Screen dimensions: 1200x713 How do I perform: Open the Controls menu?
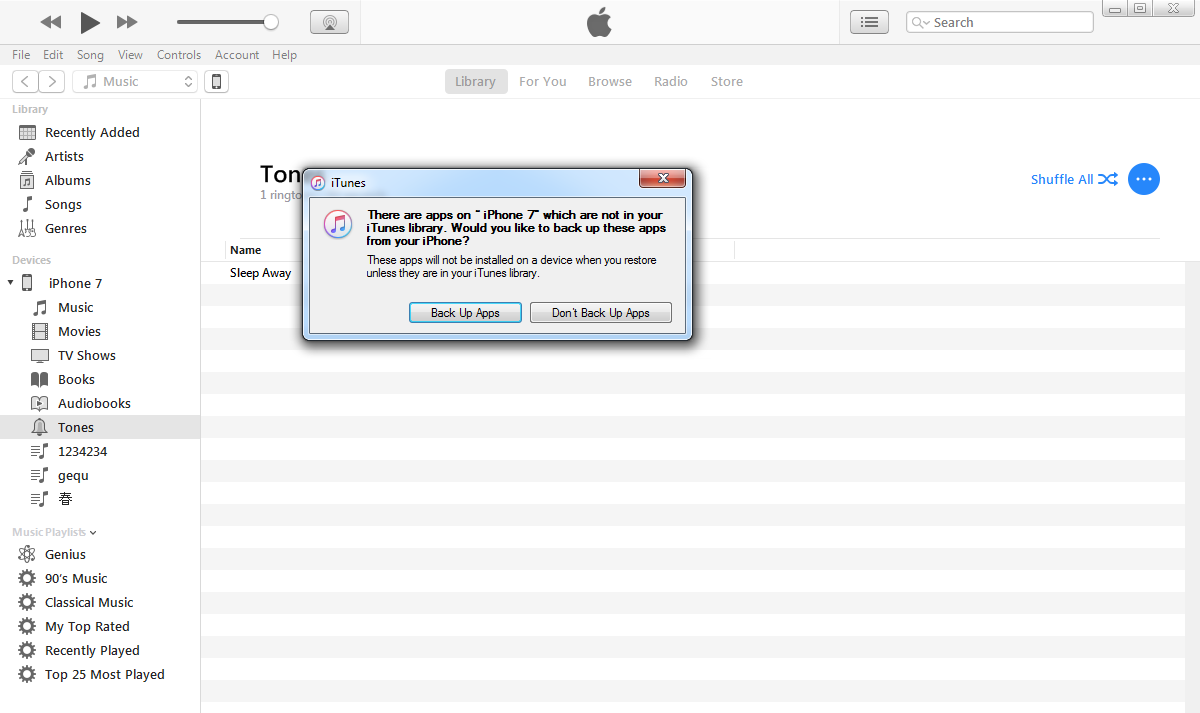[179, 55]
